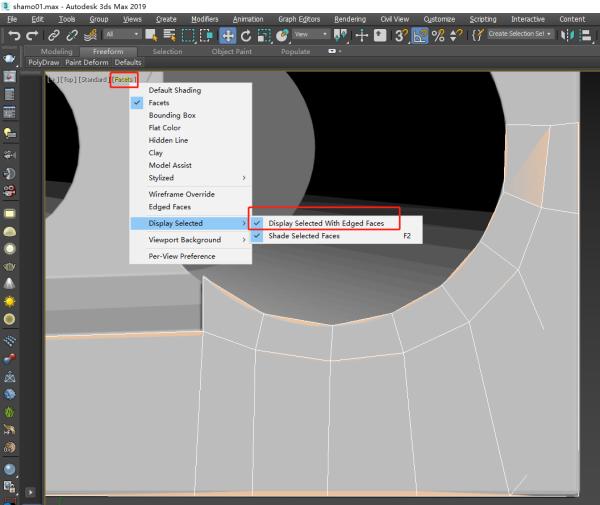This screenshot has height=505, width=600.
Task: Toggle the Keyboard Shortcut Override icon
Action: [x=380, y=36]
